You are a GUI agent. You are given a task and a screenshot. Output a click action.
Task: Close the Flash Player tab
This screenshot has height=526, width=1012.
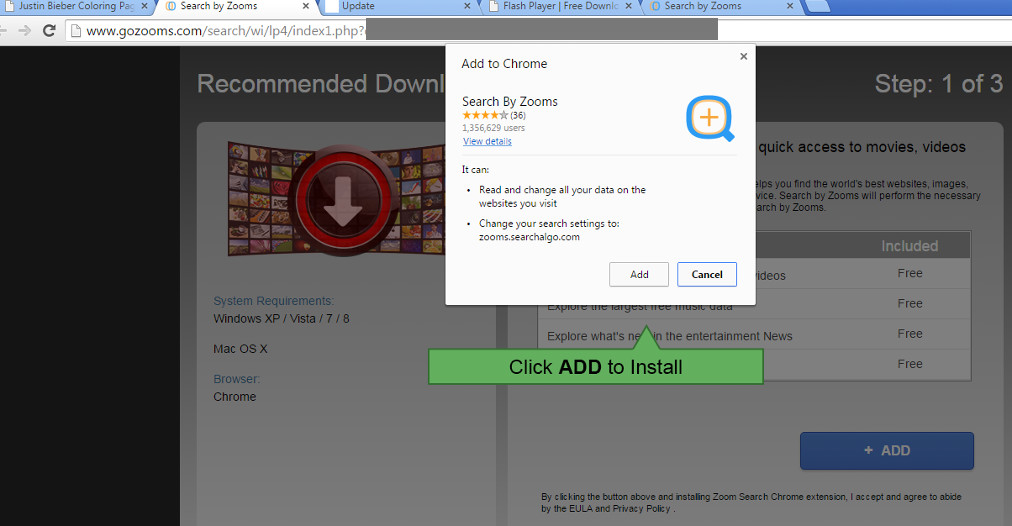point(629,6)
